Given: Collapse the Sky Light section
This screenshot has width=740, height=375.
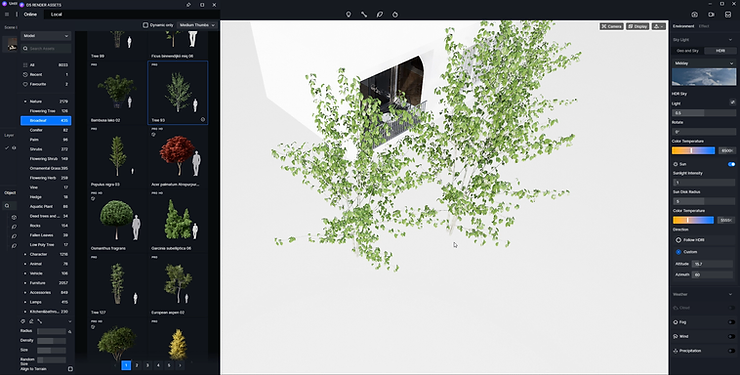Looking at the screenshot, I should (731, 40).
